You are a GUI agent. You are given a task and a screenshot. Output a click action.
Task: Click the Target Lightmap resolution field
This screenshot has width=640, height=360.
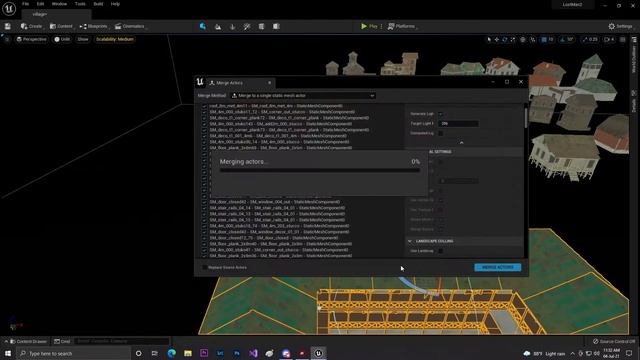[x=458, y=123]
